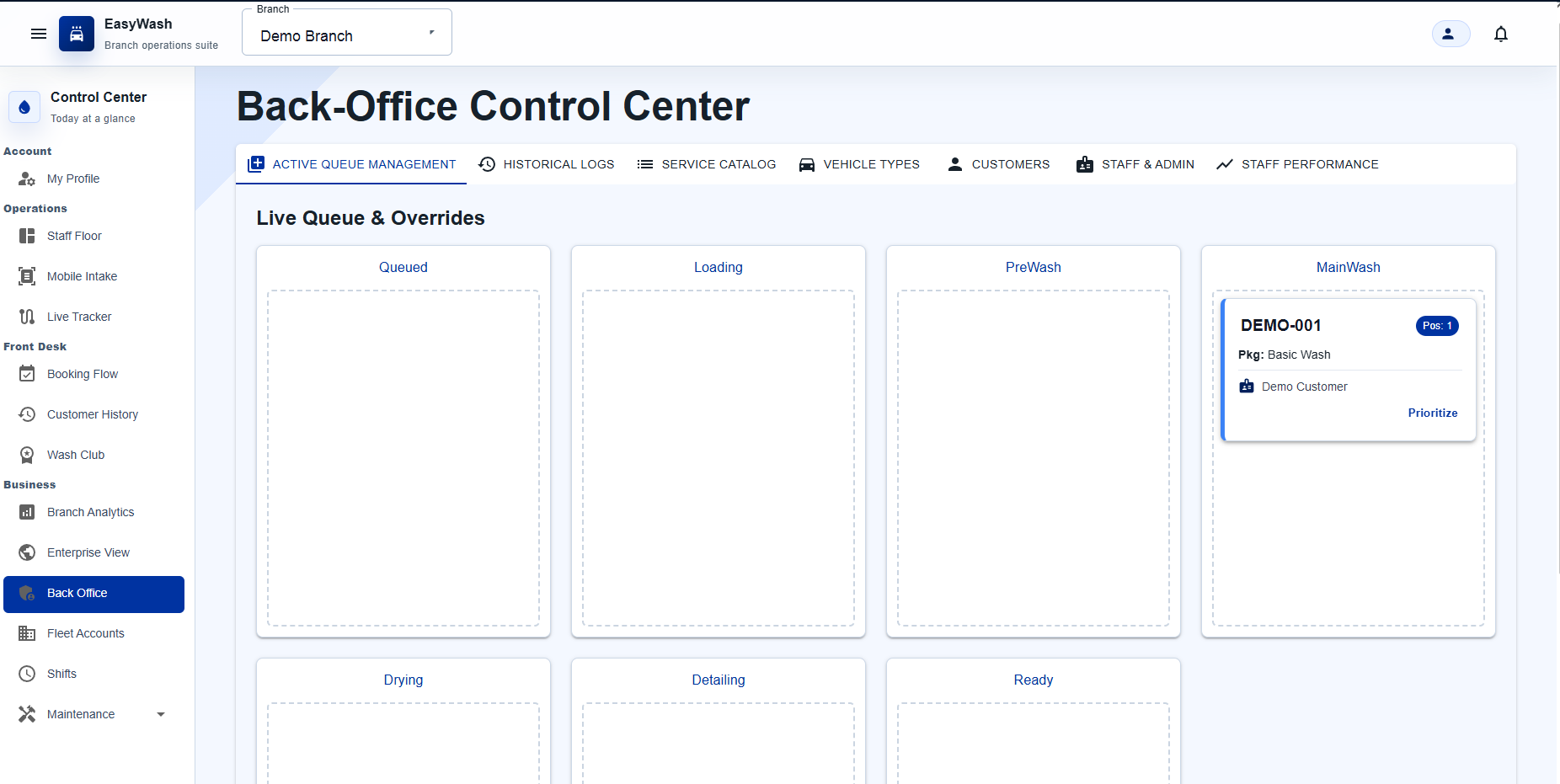1560x784 pixels.
Task: Open Enterprise View page
Action: 93,552
